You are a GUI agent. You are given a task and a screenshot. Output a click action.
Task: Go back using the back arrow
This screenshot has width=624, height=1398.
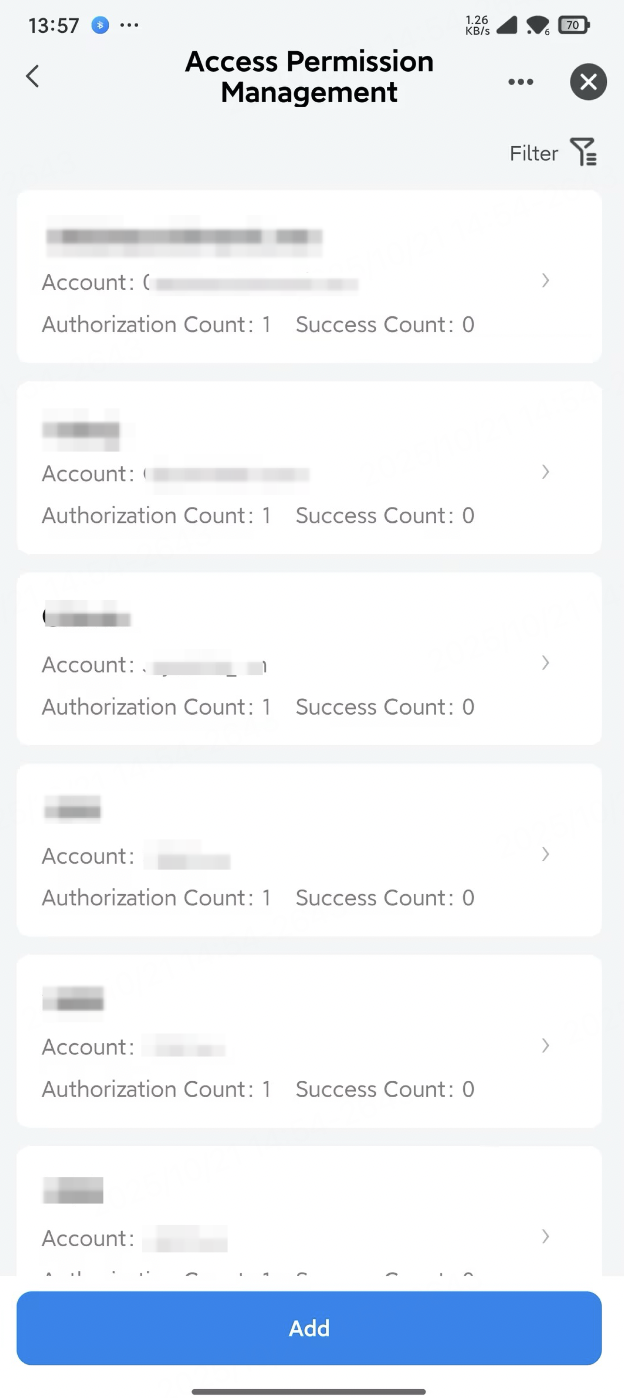click(32, 76)
